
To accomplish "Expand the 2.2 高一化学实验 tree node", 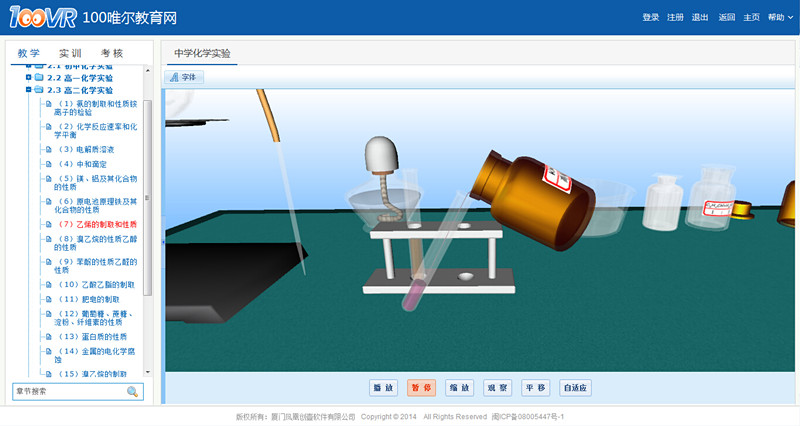I will tap(29, 77).
